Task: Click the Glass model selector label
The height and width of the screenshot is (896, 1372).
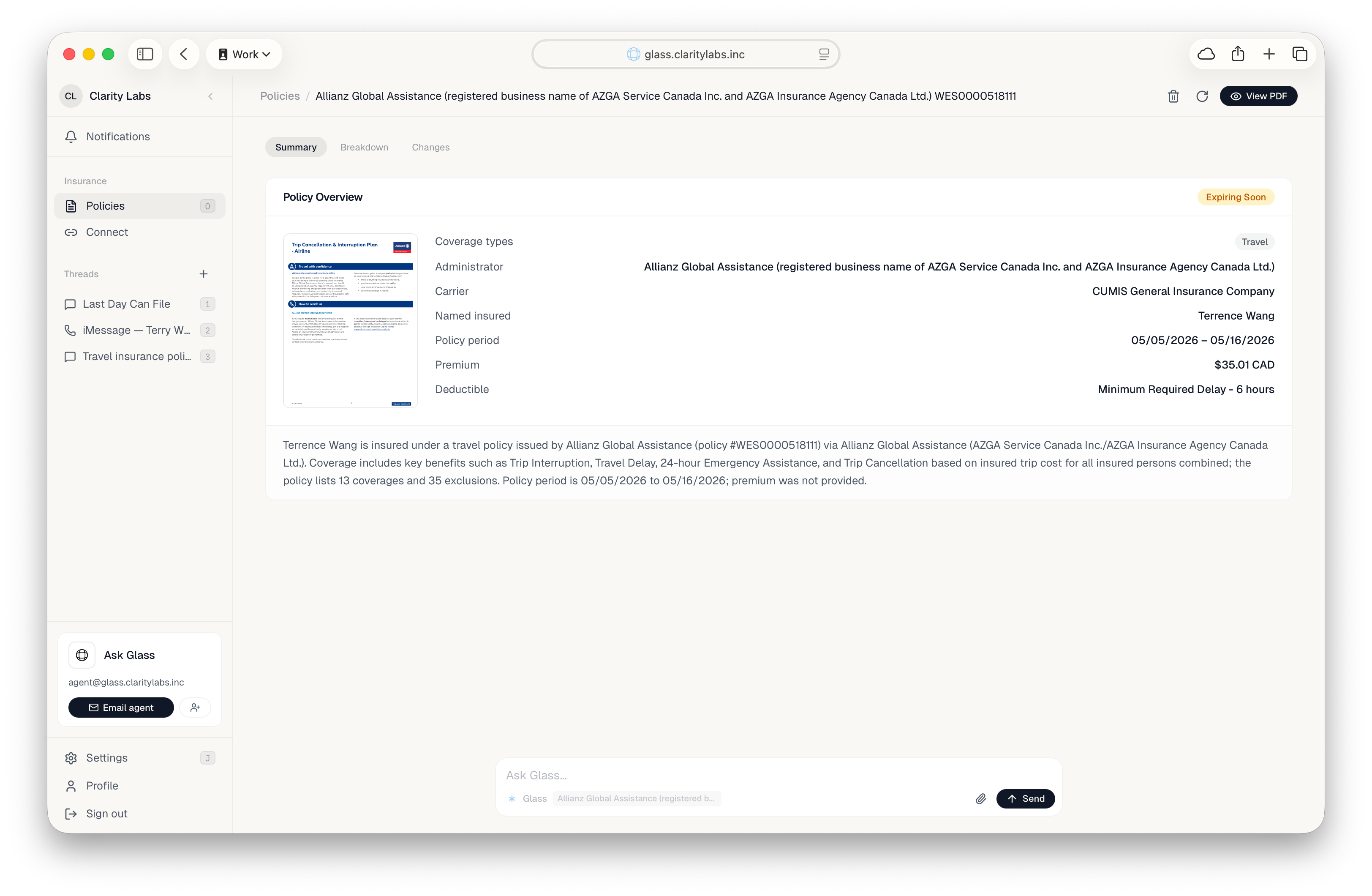Action: [x=528, y=798]
